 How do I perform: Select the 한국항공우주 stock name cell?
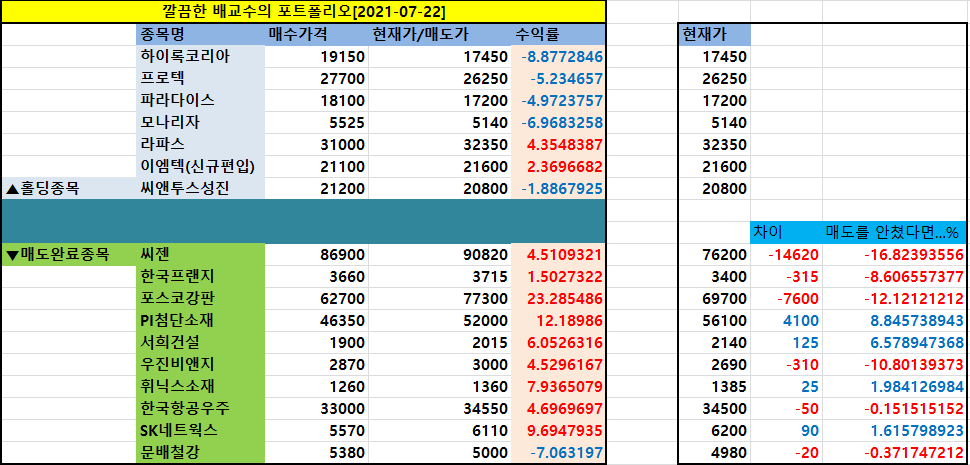(x=200, y=408)
